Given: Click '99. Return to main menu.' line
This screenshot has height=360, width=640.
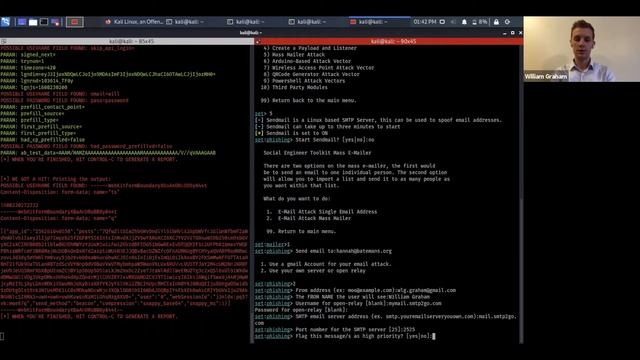Looking at the screenshot, I should (x=301, y=231).
